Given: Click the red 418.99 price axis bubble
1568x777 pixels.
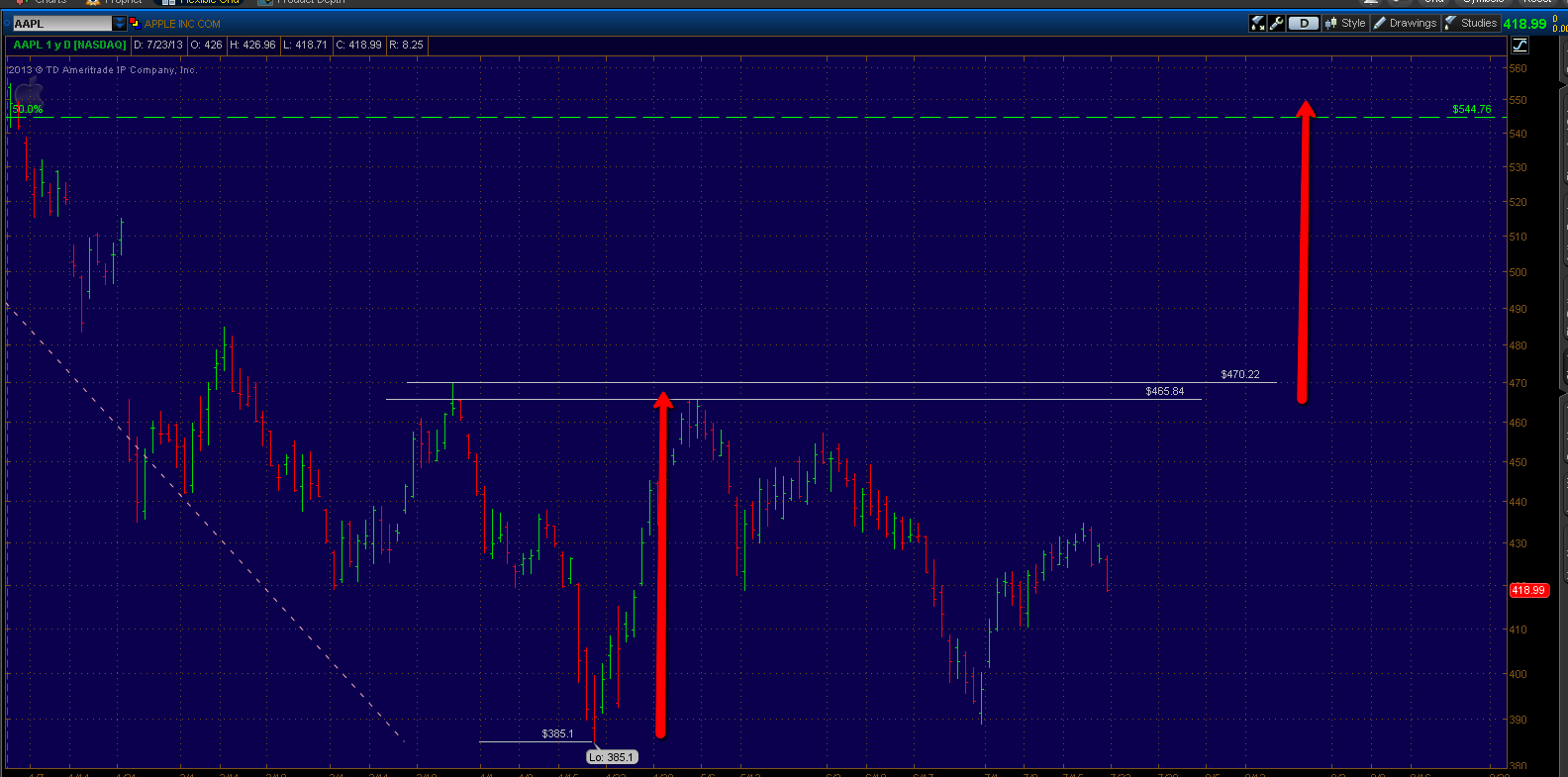Looking at the screenshot, I should [x=1528, y=590].
